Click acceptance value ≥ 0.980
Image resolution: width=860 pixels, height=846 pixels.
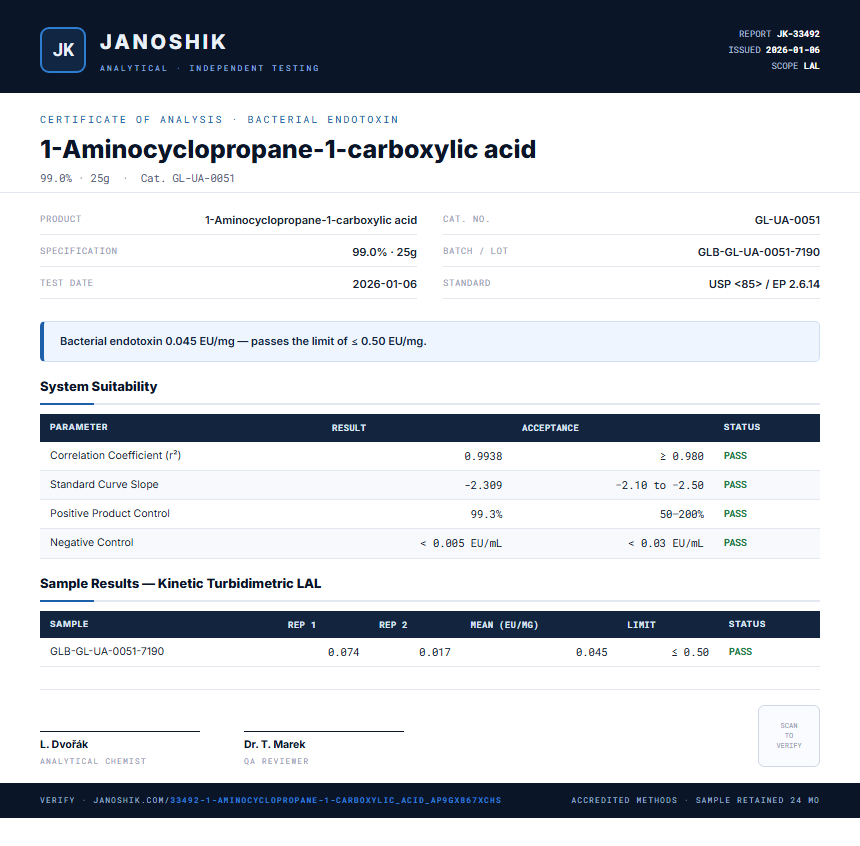(681, 456)
